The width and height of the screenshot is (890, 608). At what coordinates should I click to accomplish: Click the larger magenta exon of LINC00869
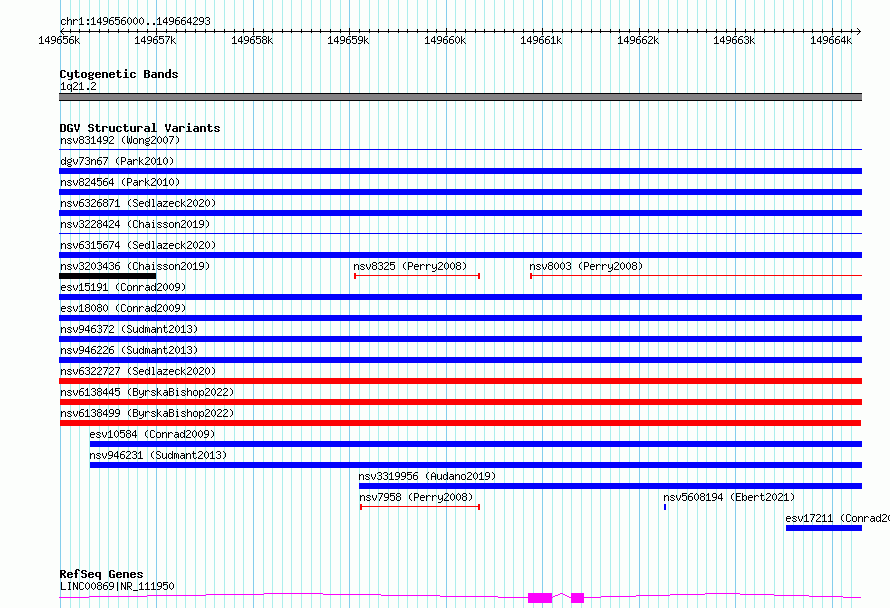pyautogui.click(x=540, y=598)
